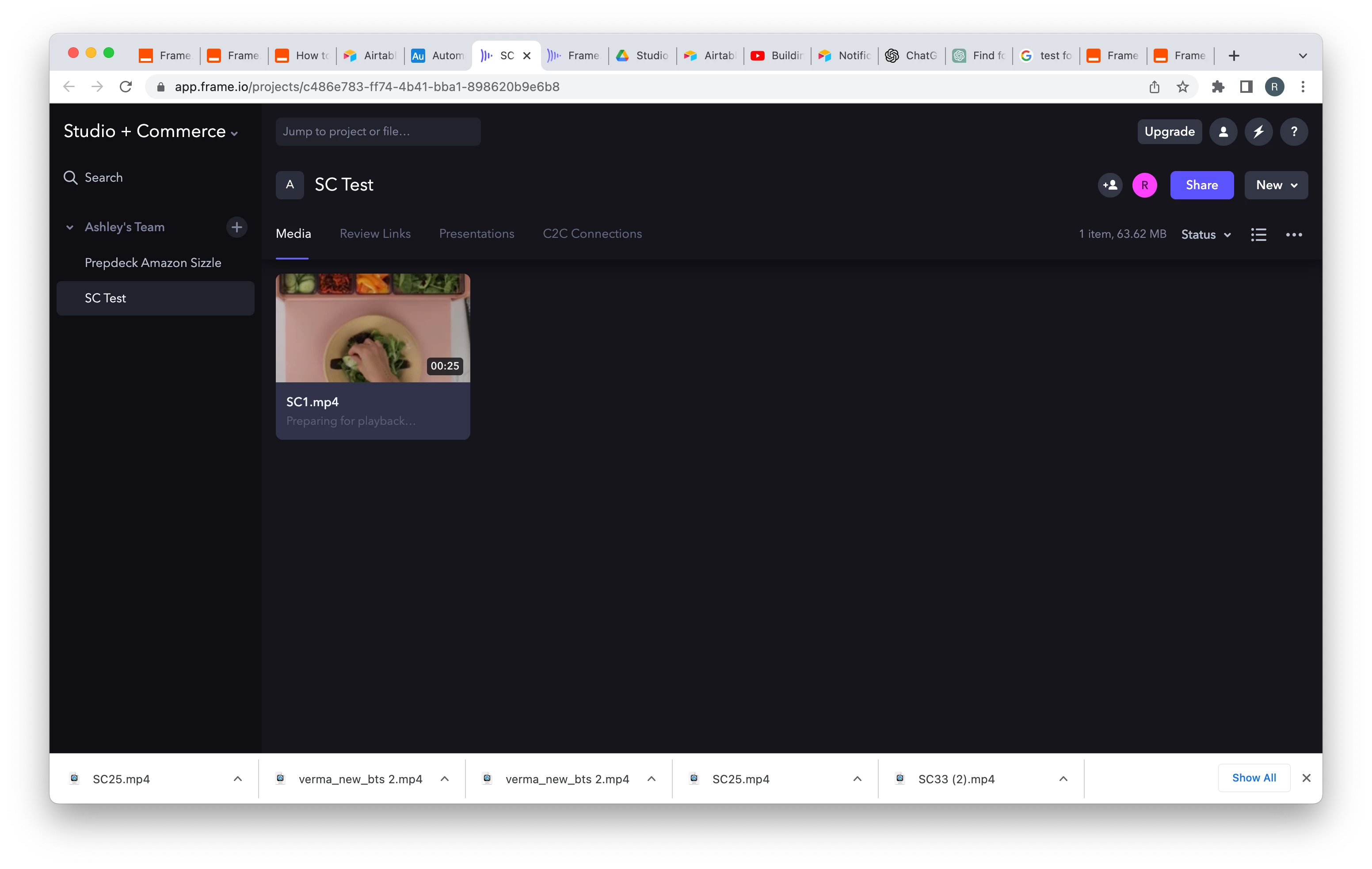
Task: Click the add collaborator icon
Action: click(1110, 185)
